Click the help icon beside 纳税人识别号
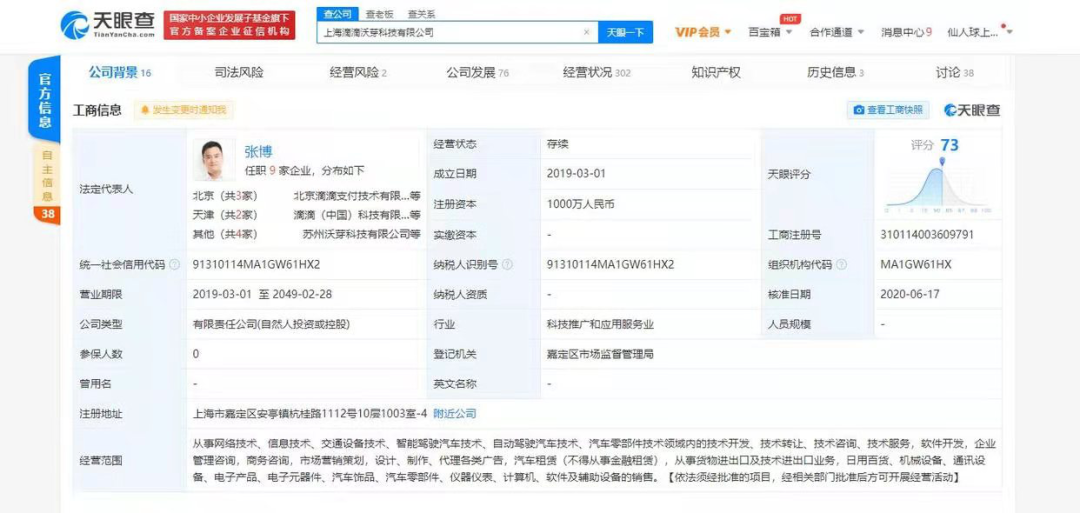The image size is (1080, 513). [x=508, y=264]
